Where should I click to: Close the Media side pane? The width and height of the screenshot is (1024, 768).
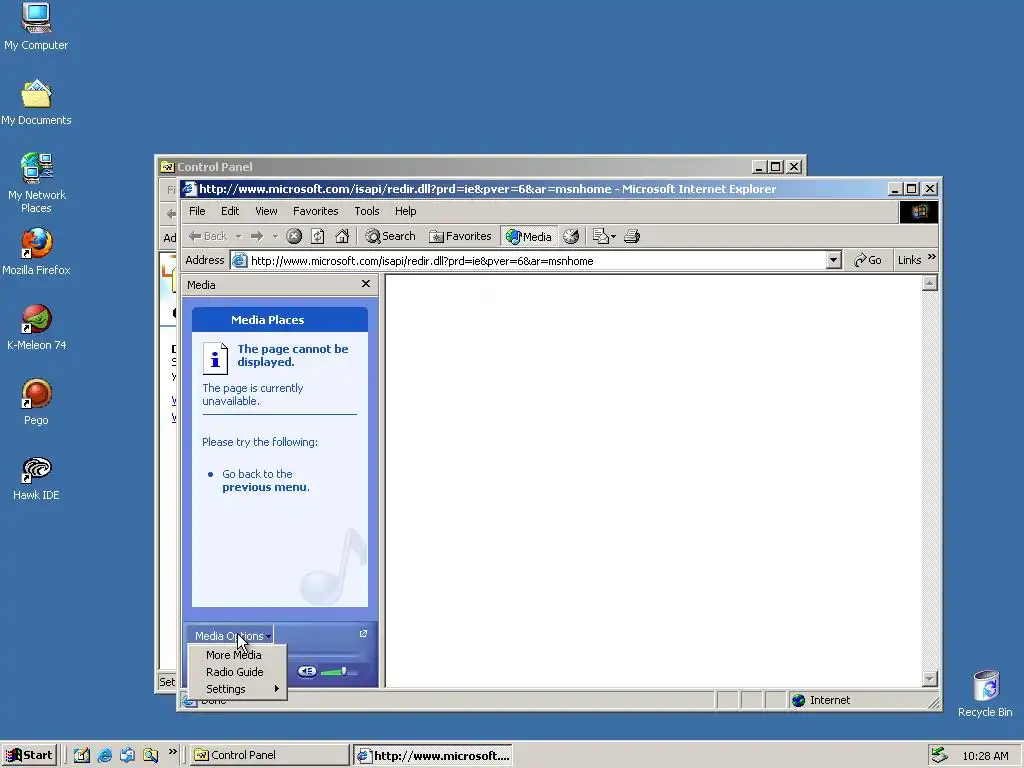coord(366,283)
